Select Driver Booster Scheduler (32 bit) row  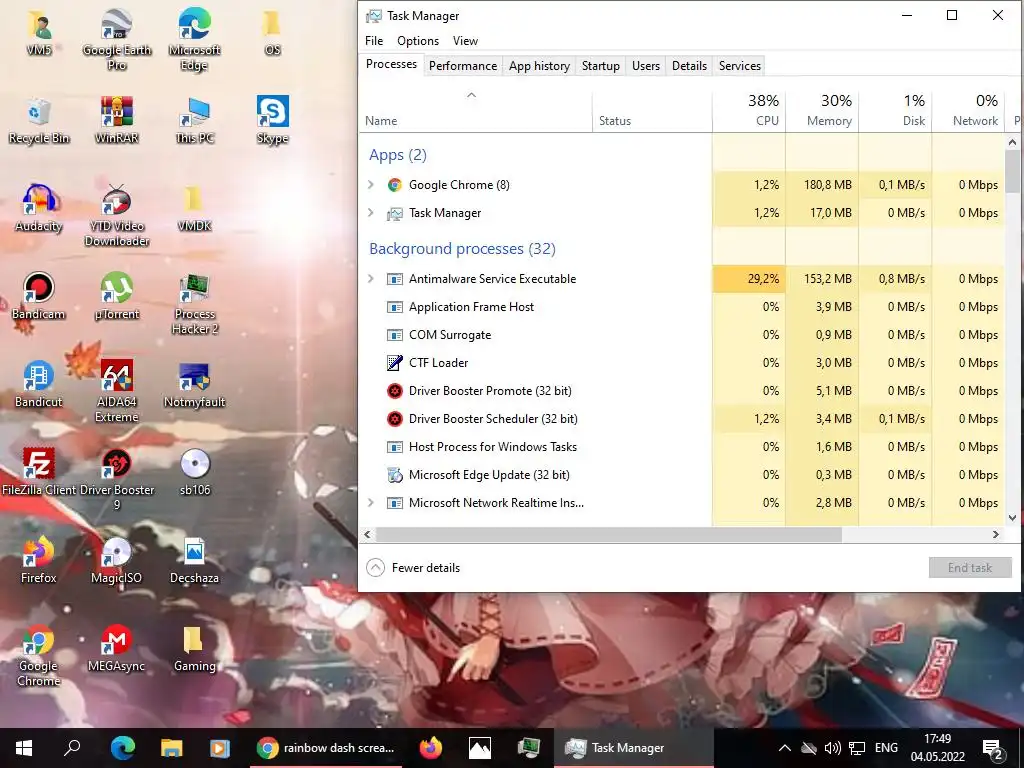[681, 419]
